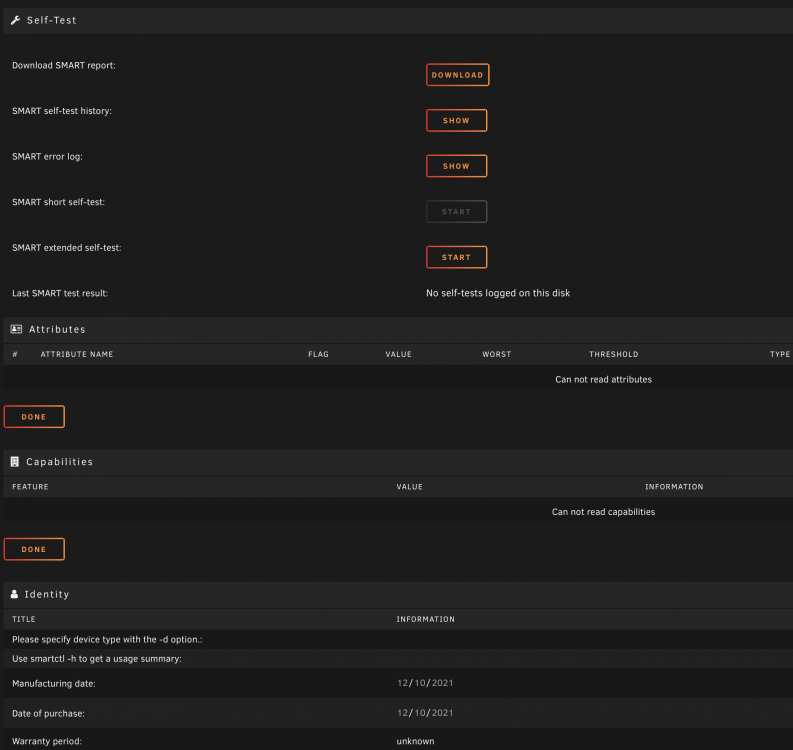Click the 'SMART short self-test:' label

click(58, 202)
